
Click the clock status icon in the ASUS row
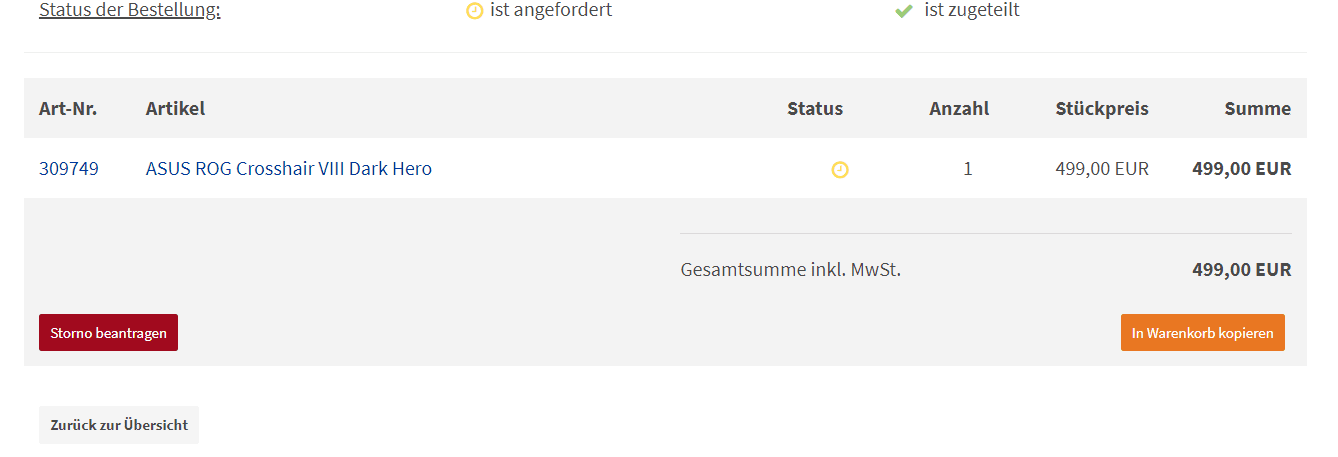coord(840,170)
